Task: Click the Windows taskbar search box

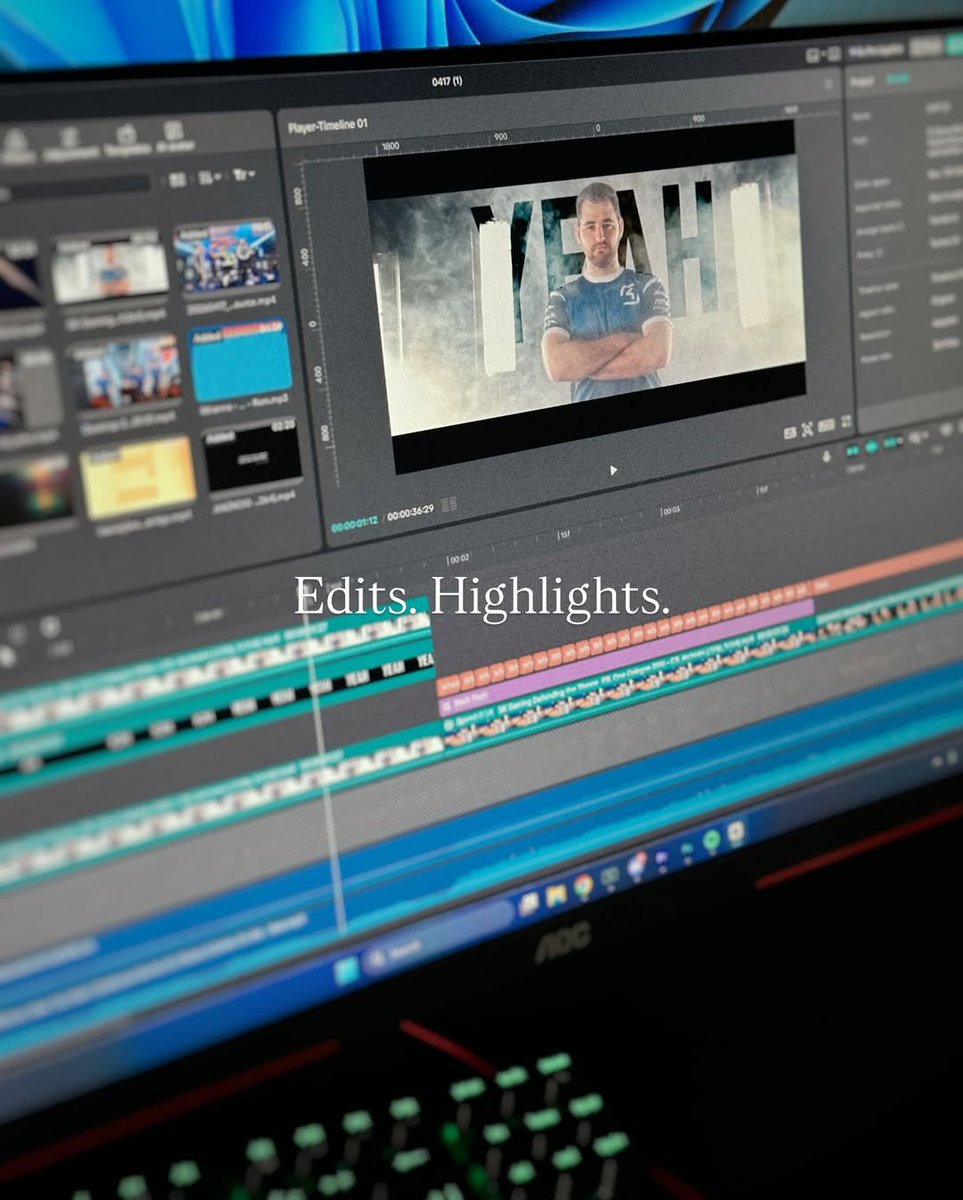Action: pos(439,937)
